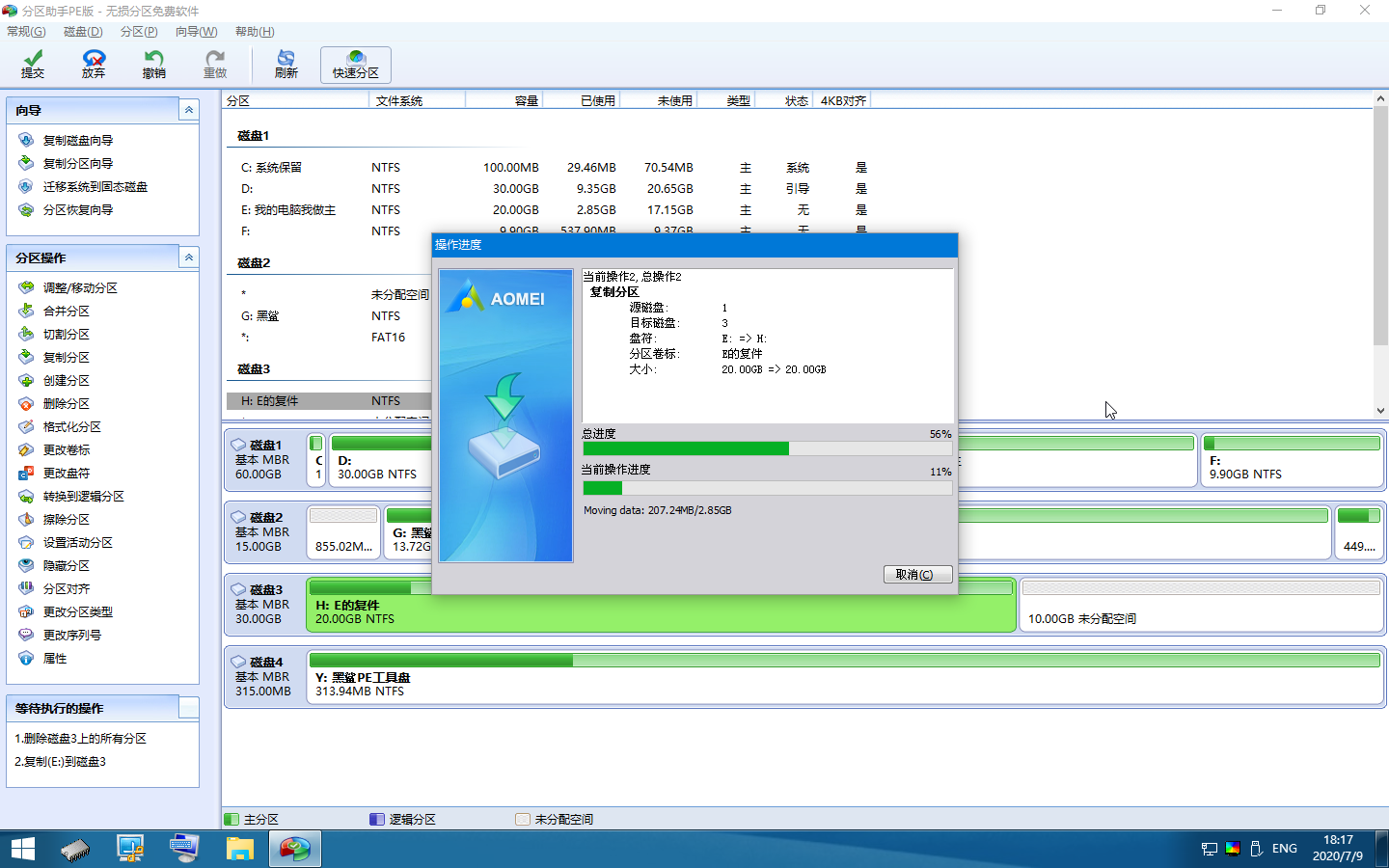Choose 删除分区 operation
Image resolution: width=1389 pixels, height=868 pixels.
pyautogui.click(x=66, y=403)
